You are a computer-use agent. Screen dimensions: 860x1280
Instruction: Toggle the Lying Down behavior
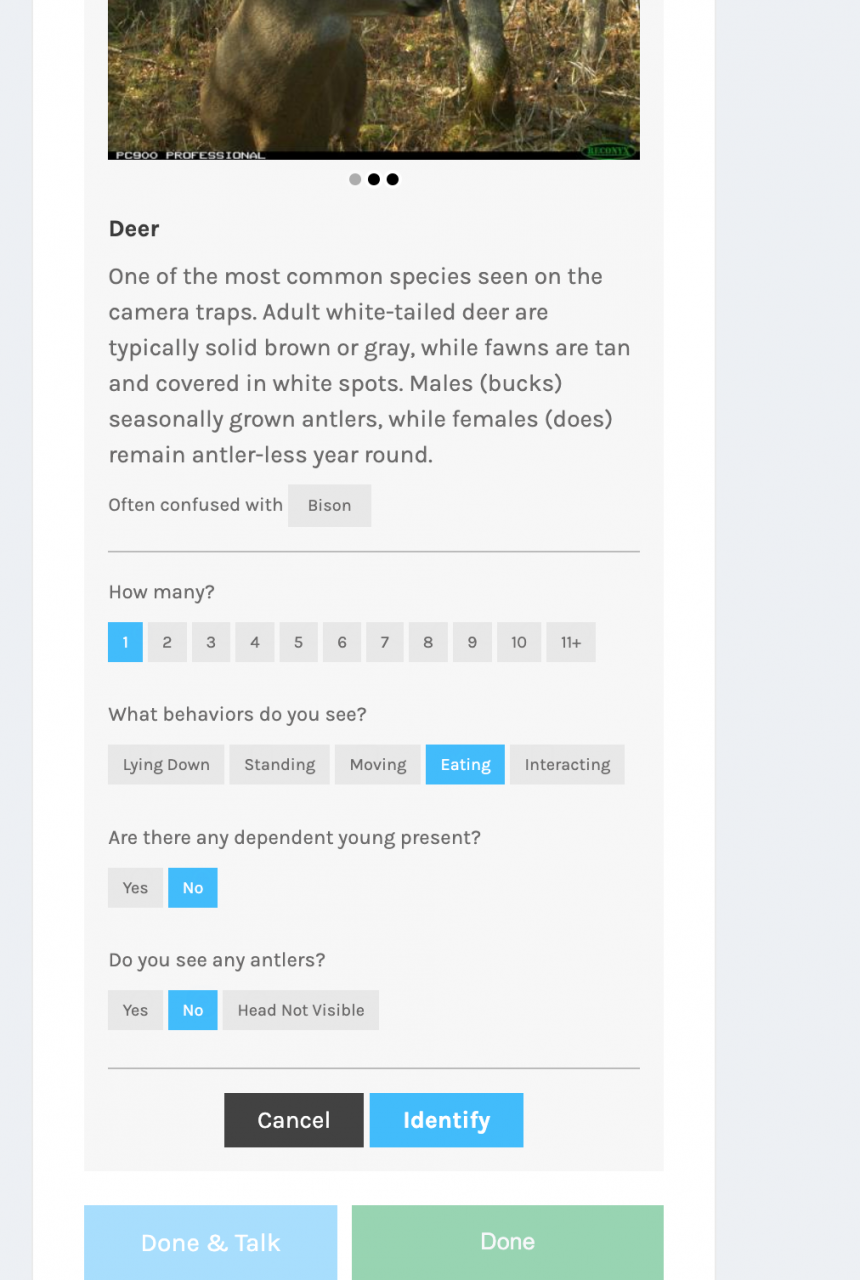point(166,765)
